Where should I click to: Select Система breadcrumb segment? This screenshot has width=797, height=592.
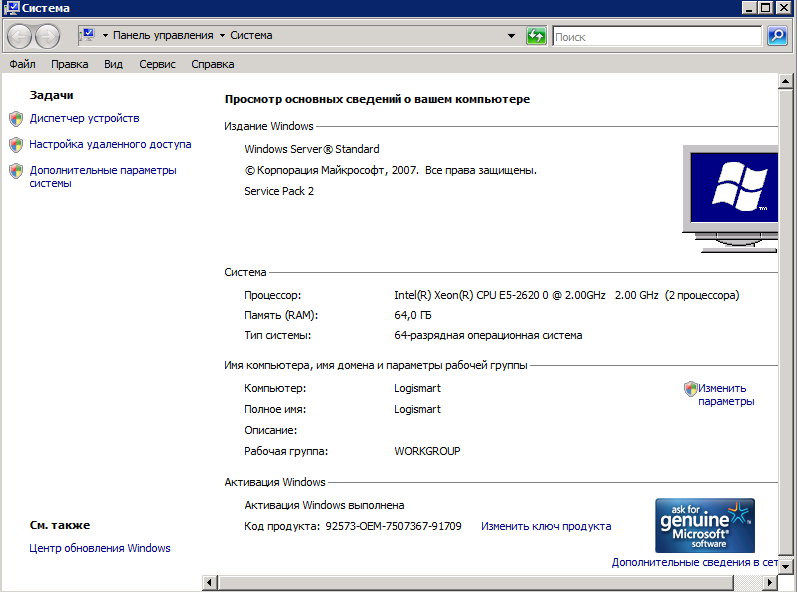pos(251,35)
